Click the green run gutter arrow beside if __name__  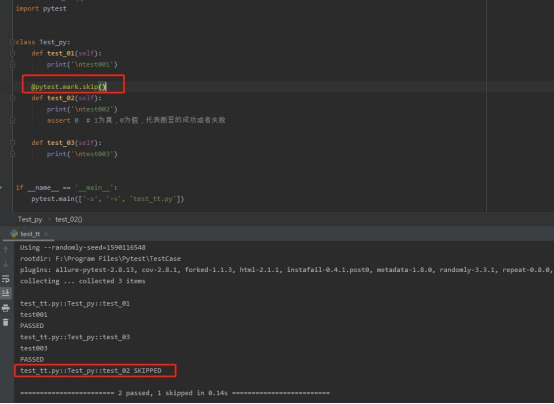coord(1,187)
